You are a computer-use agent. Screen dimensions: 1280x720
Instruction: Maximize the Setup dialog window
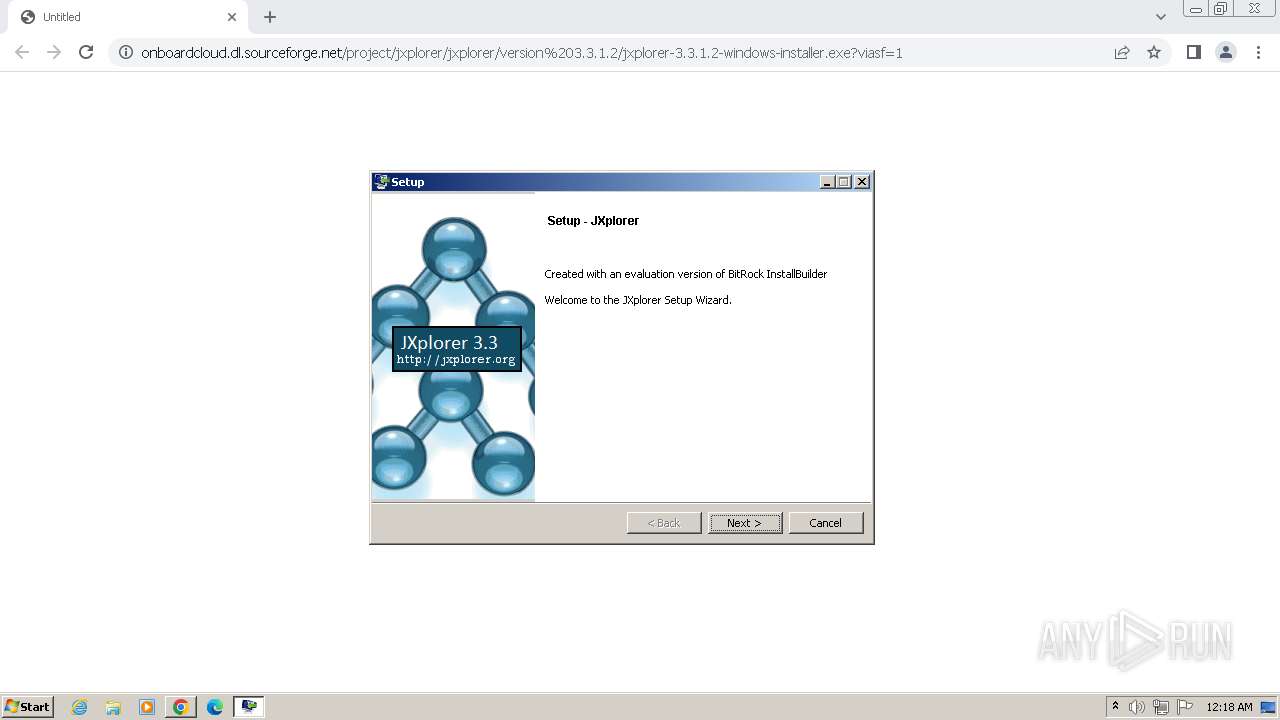[x=844, y=182]
